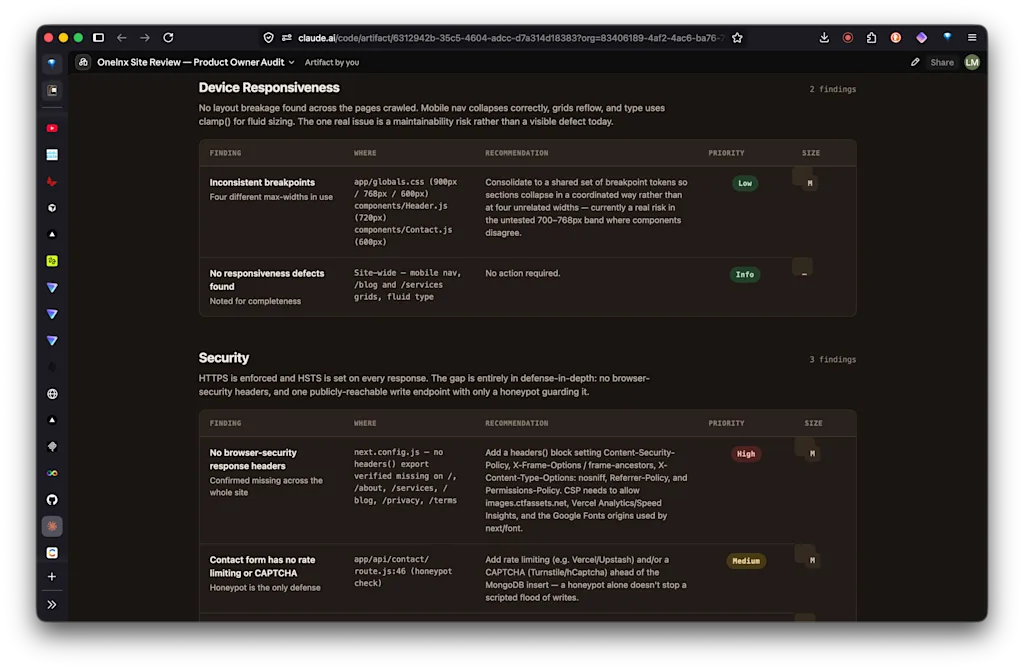Viewport: 1024px width, 670px height.
Task: Click the next.config.js location cell
Action: [x=406, y=476]
